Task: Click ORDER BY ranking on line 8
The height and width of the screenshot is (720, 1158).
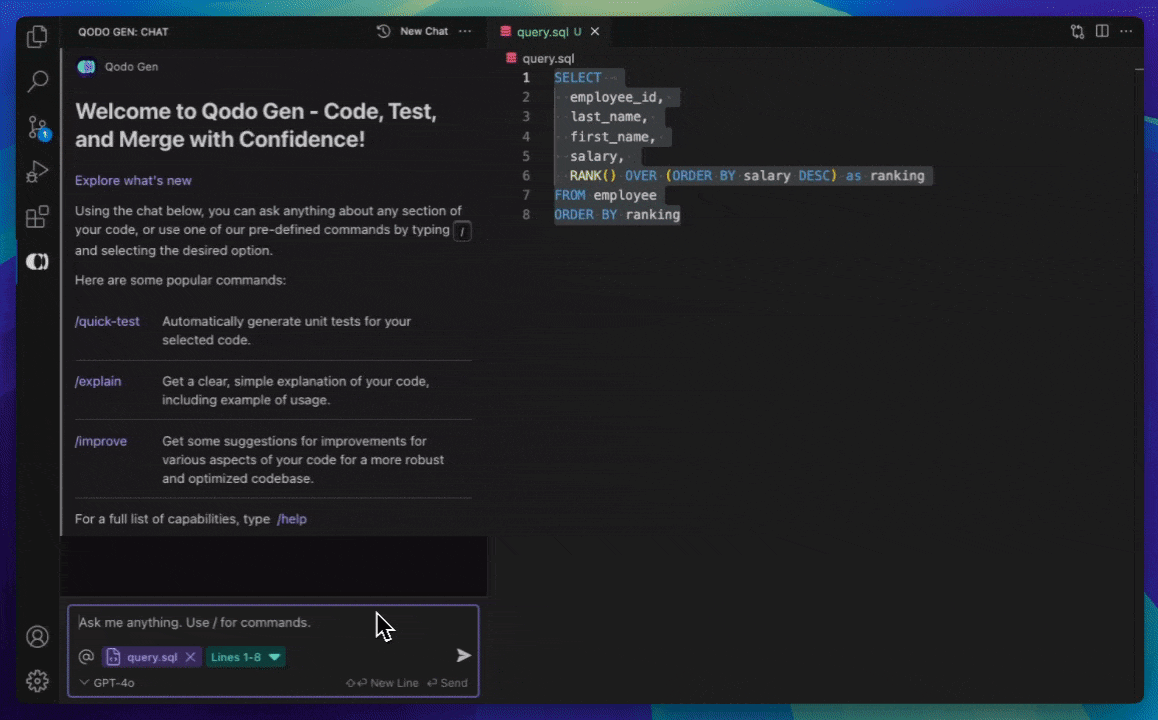Action: pos(617,215)
